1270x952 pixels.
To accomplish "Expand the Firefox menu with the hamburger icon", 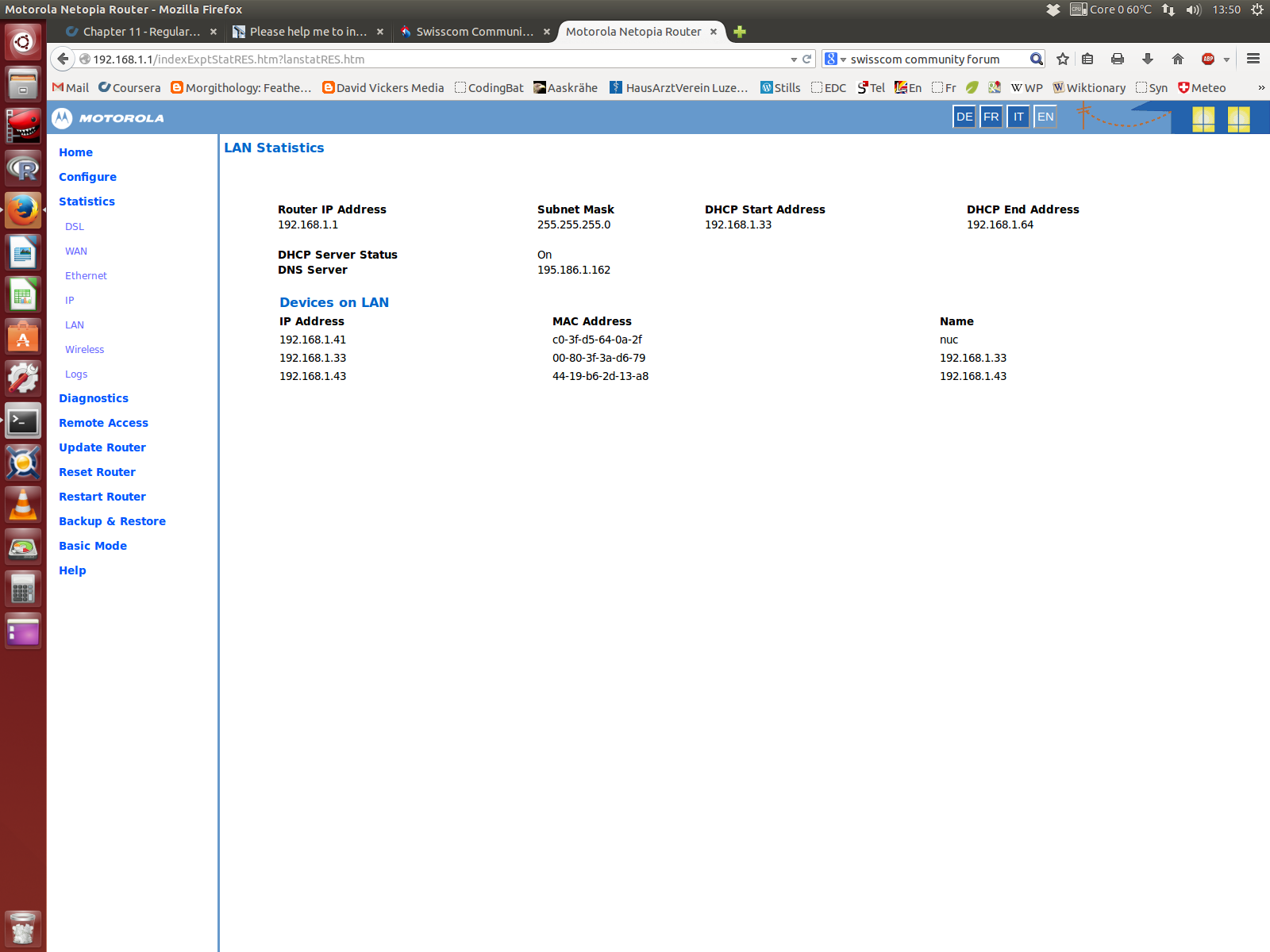I will pos(1253,59).
